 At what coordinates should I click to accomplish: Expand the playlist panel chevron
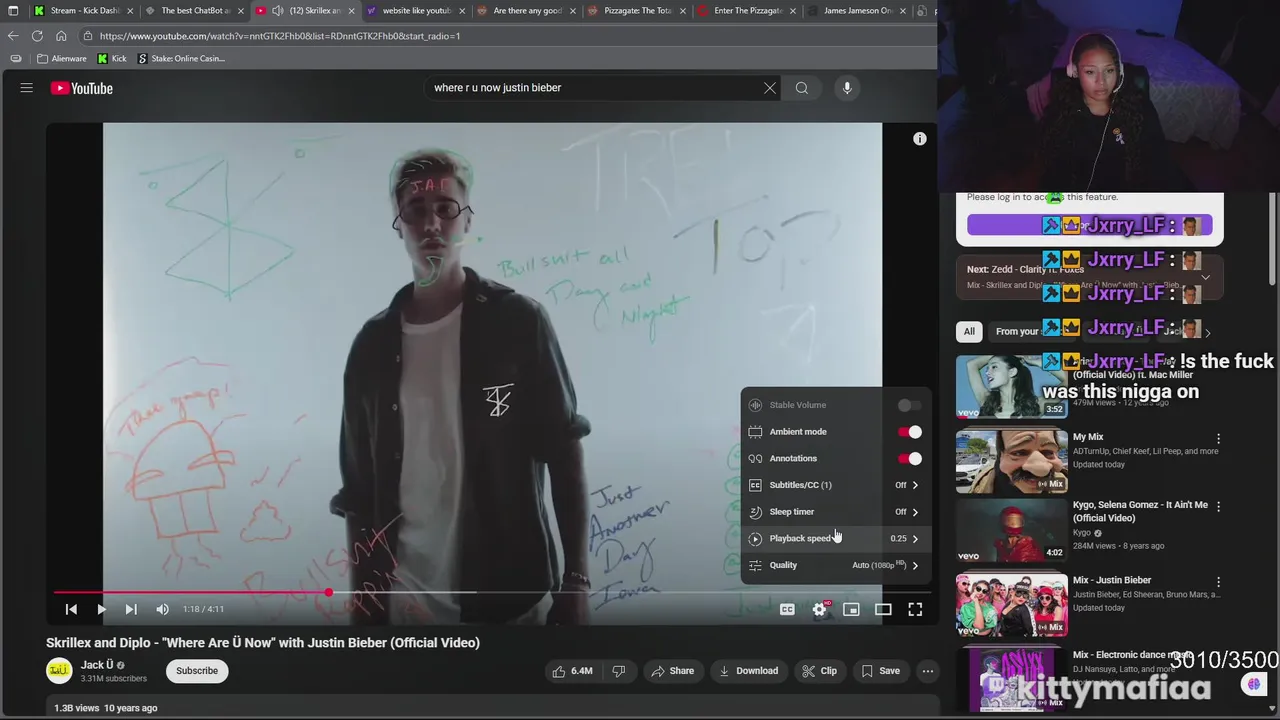coord(1205,277)
